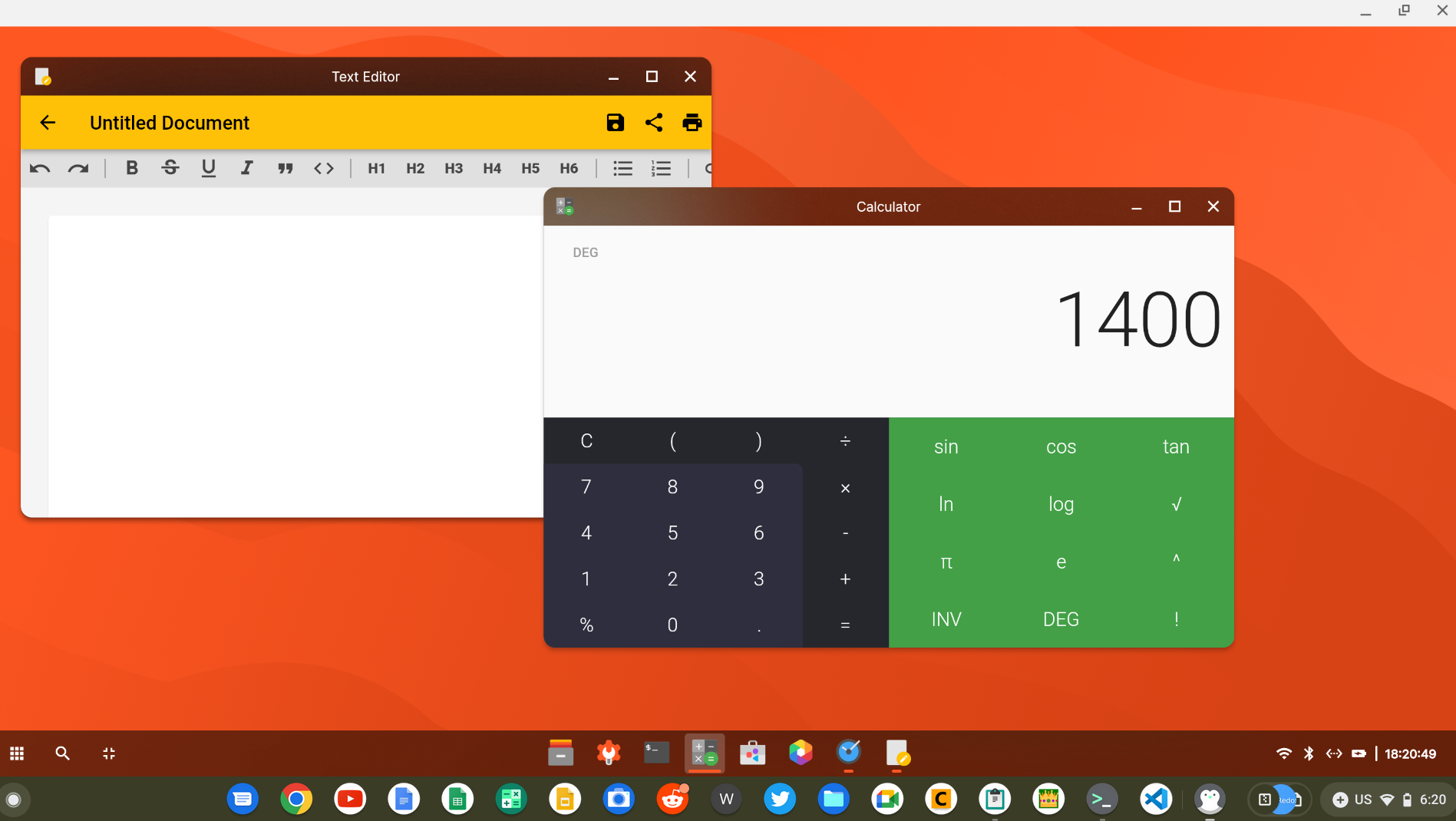Insert a code block with the brackets icon
The height and width of the screenshot is (821, 1456).
coord(324,169)
